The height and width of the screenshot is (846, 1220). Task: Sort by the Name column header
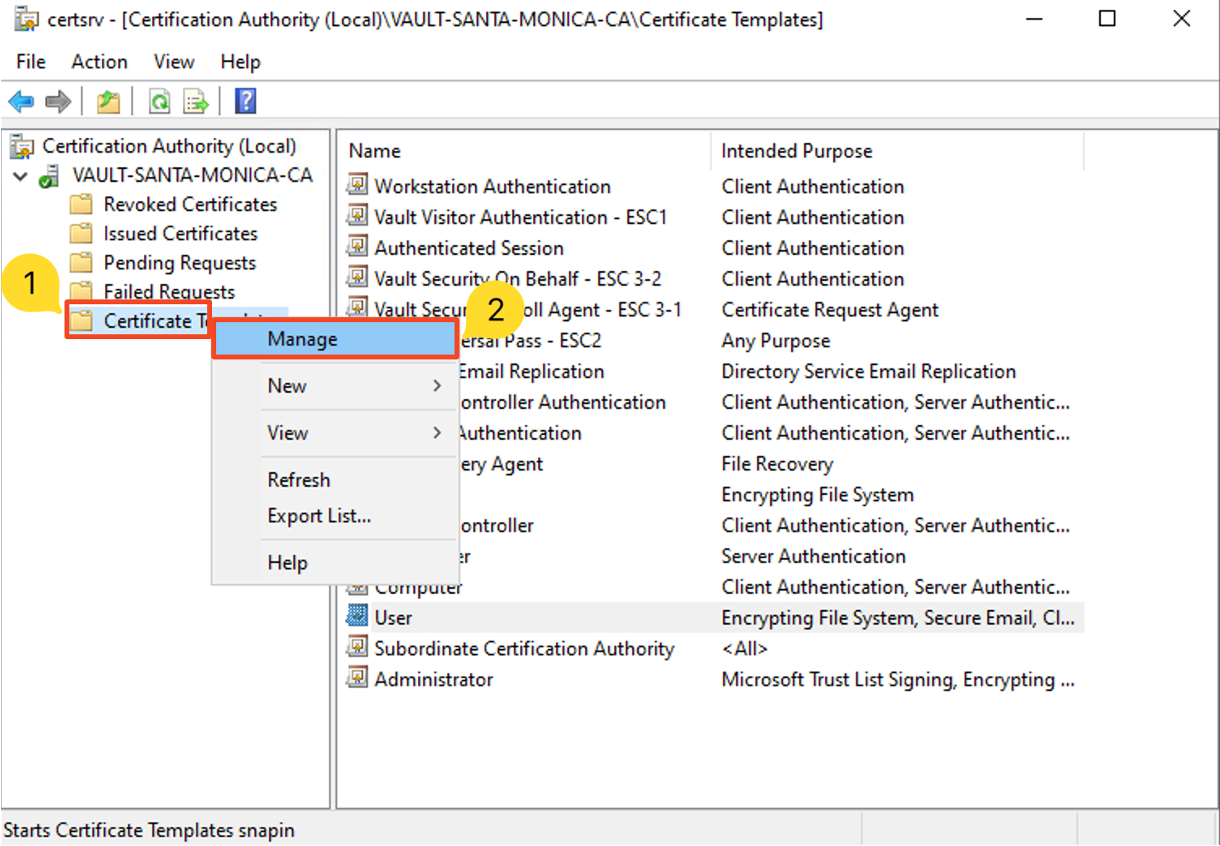coord(375,151)
